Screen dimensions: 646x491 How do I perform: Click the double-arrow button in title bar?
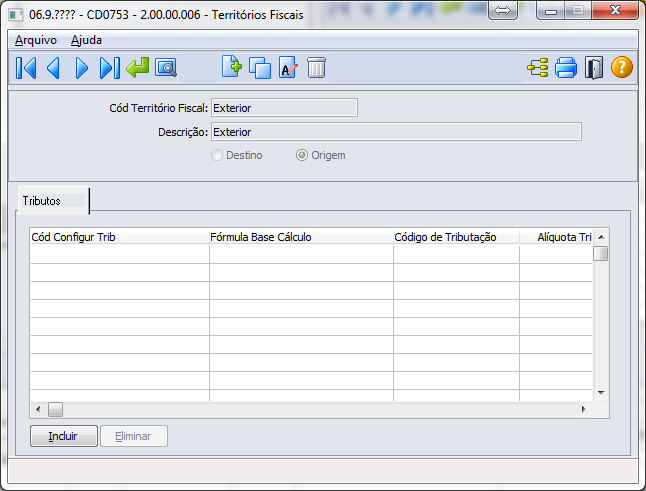pyautogui.click(x=502, y=10)
